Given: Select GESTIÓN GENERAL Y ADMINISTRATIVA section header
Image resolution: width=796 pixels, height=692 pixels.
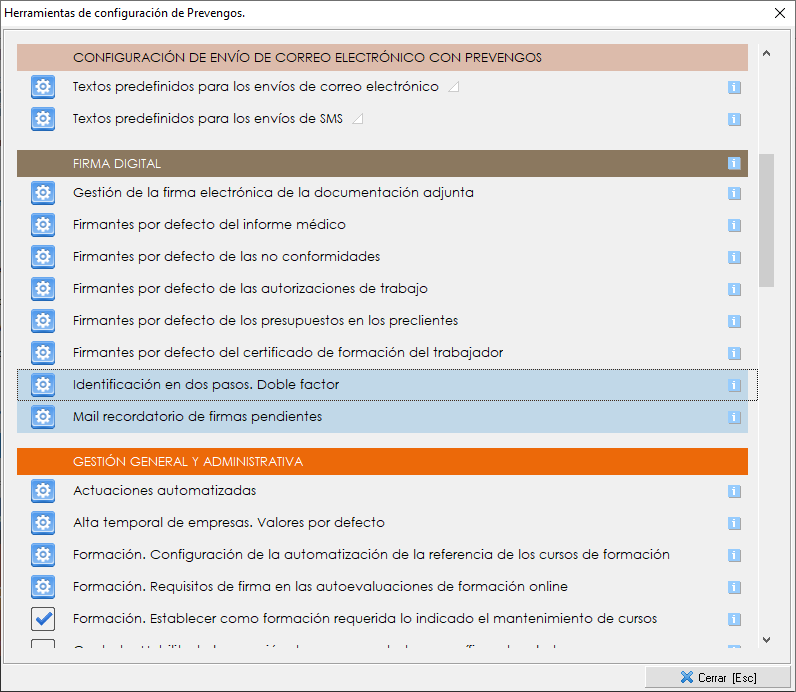Looking at the screenshot, I should (382, 462).
